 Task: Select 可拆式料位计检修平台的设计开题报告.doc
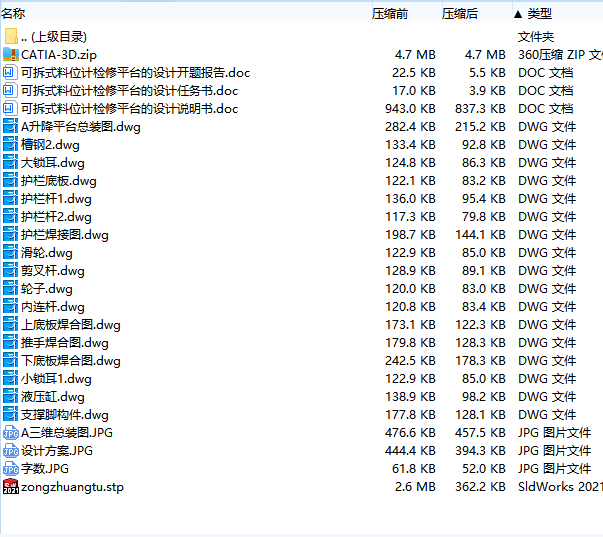coord(135,73)
